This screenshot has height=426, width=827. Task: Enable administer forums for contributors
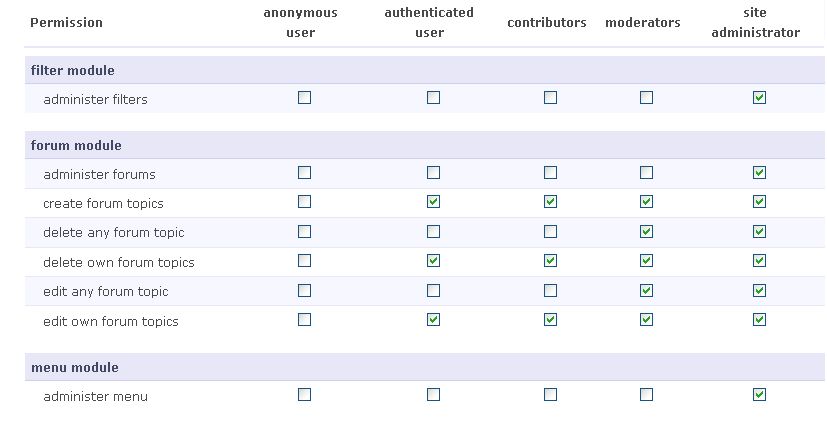tap(550, 173)
